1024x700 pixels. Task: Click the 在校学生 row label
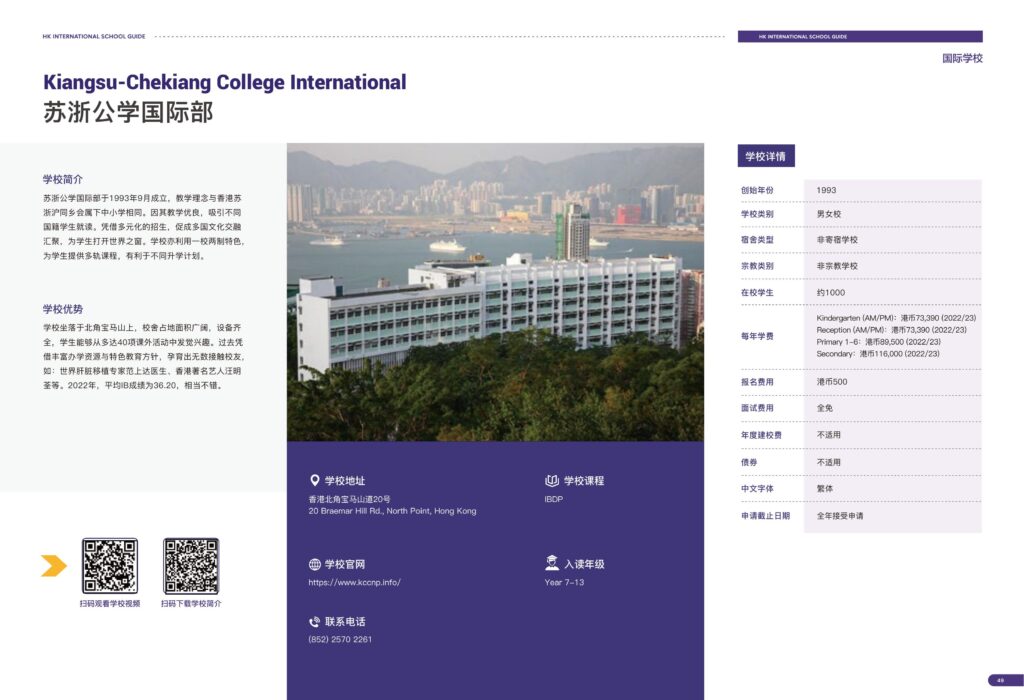pos(757,293)
